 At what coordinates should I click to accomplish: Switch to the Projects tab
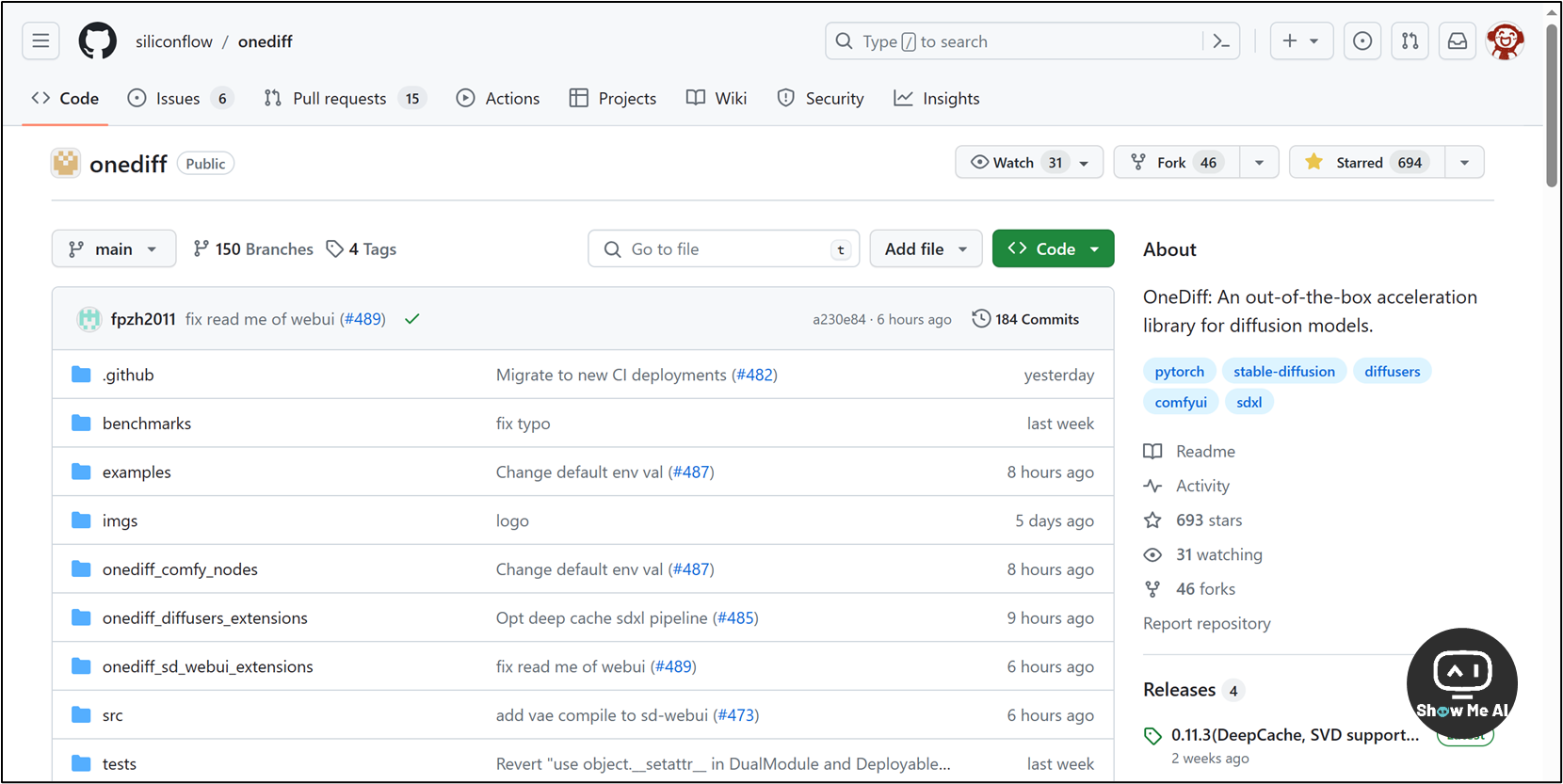coord(613,98)
